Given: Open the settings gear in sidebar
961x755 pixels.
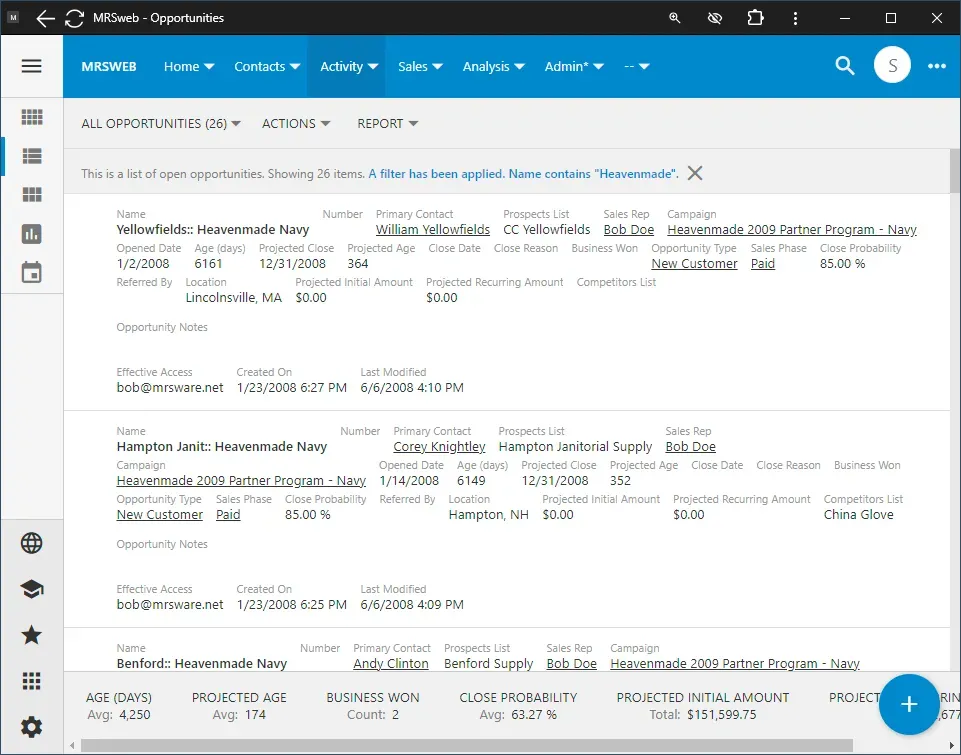Looking at the screenshot, I should 32,727.
